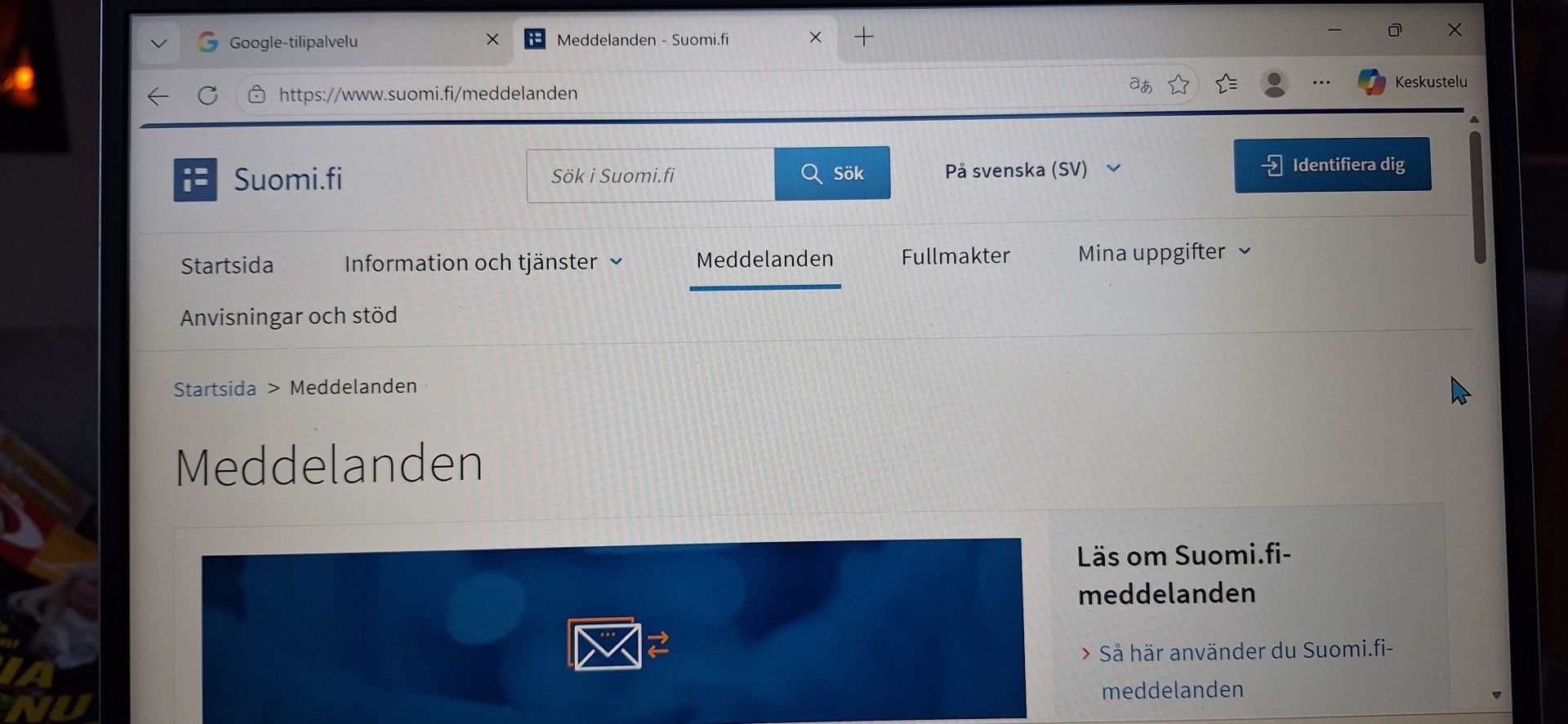Open Fullmakter in navigation
This screenshot has height=724, width=1568.
tap(955, 256)
